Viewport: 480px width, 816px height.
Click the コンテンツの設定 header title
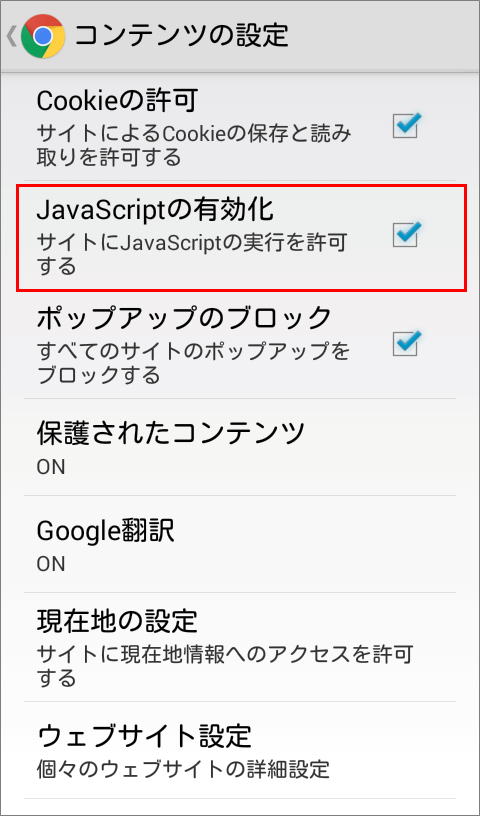tap(181, 36)
